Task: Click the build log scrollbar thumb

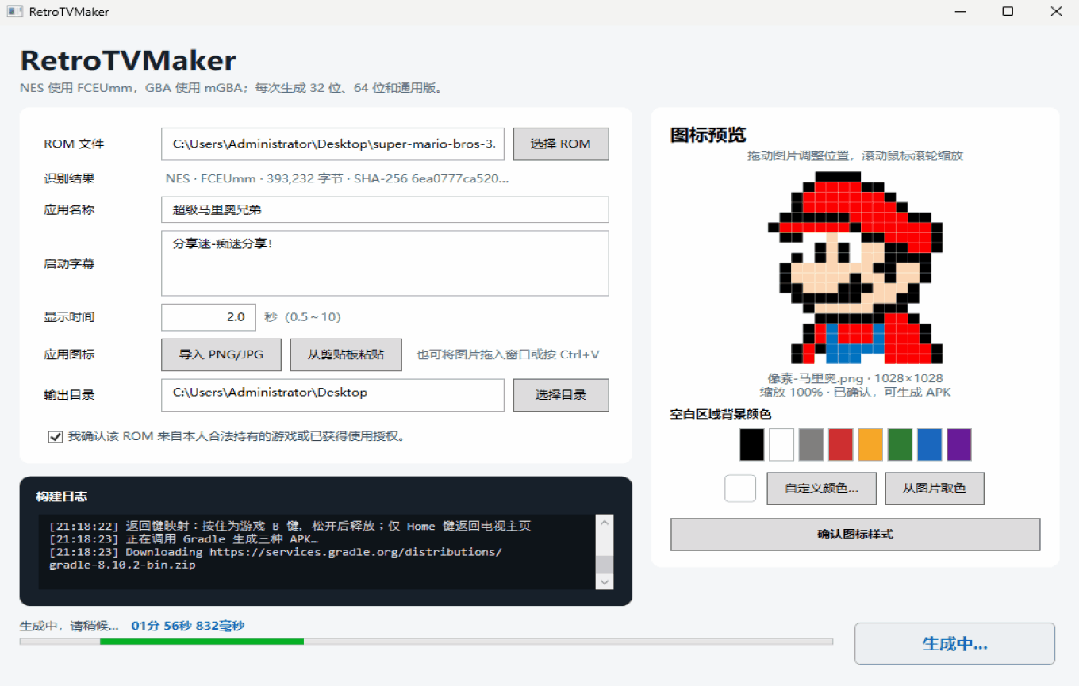Action: click(x=604, y=564)
